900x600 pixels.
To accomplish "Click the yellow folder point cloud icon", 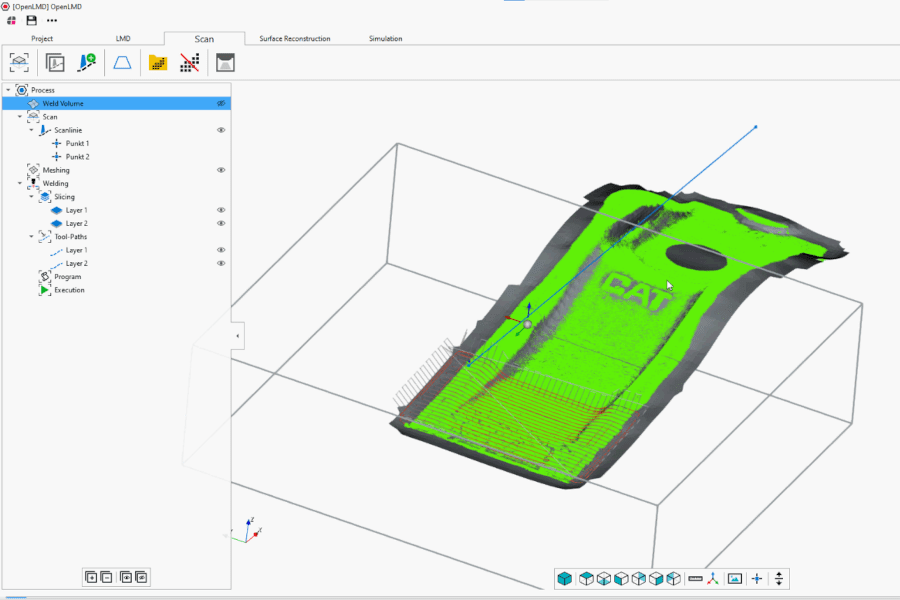I will click(x=158, y=63).
